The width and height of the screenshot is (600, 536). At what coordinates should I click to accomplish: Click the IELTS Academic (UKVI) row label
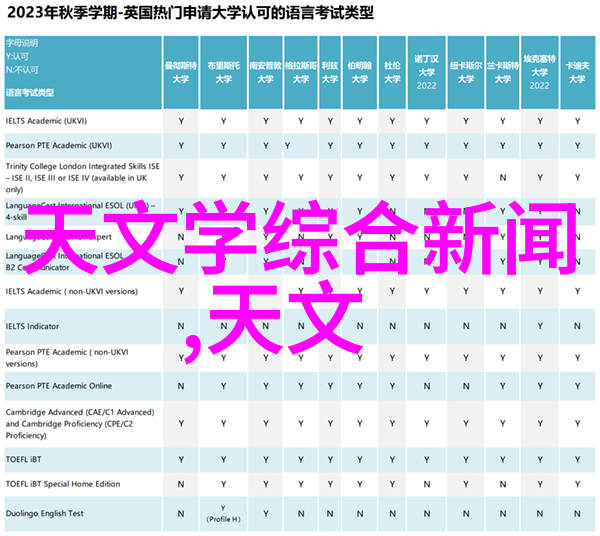pyautogui.click(x=46, y=121)
